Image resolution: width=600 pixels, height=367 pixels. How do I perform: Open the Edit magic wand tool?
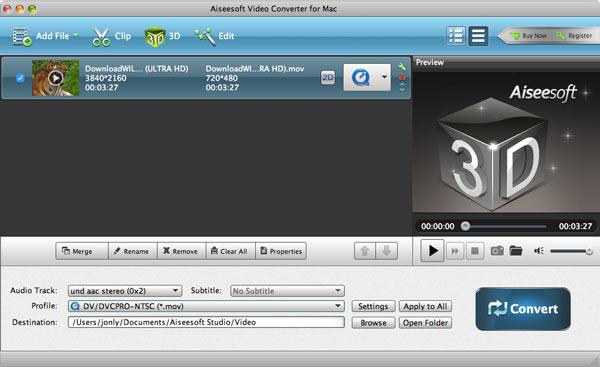(x=214, y=36)
